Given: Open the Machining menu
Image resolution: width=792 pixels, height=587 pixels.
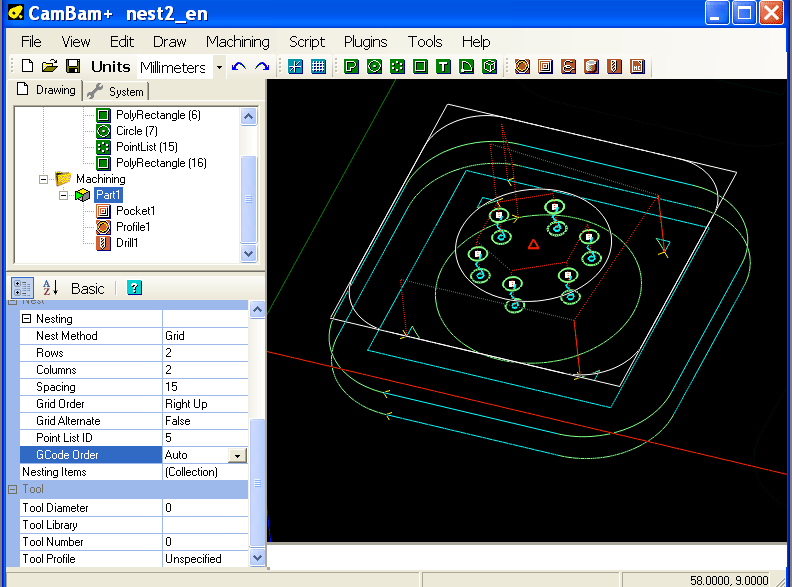Looking at the screenshot, I should pyautogui.click(x=237, y=41).
